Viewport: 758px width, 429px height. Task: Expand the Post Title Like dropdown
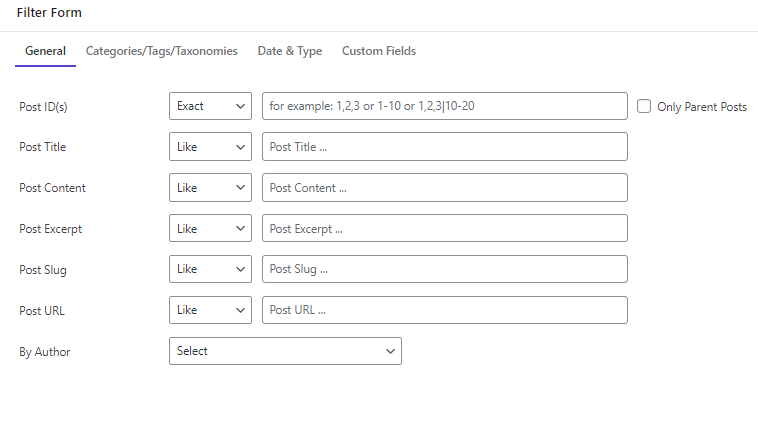click(x=210, y=147)
